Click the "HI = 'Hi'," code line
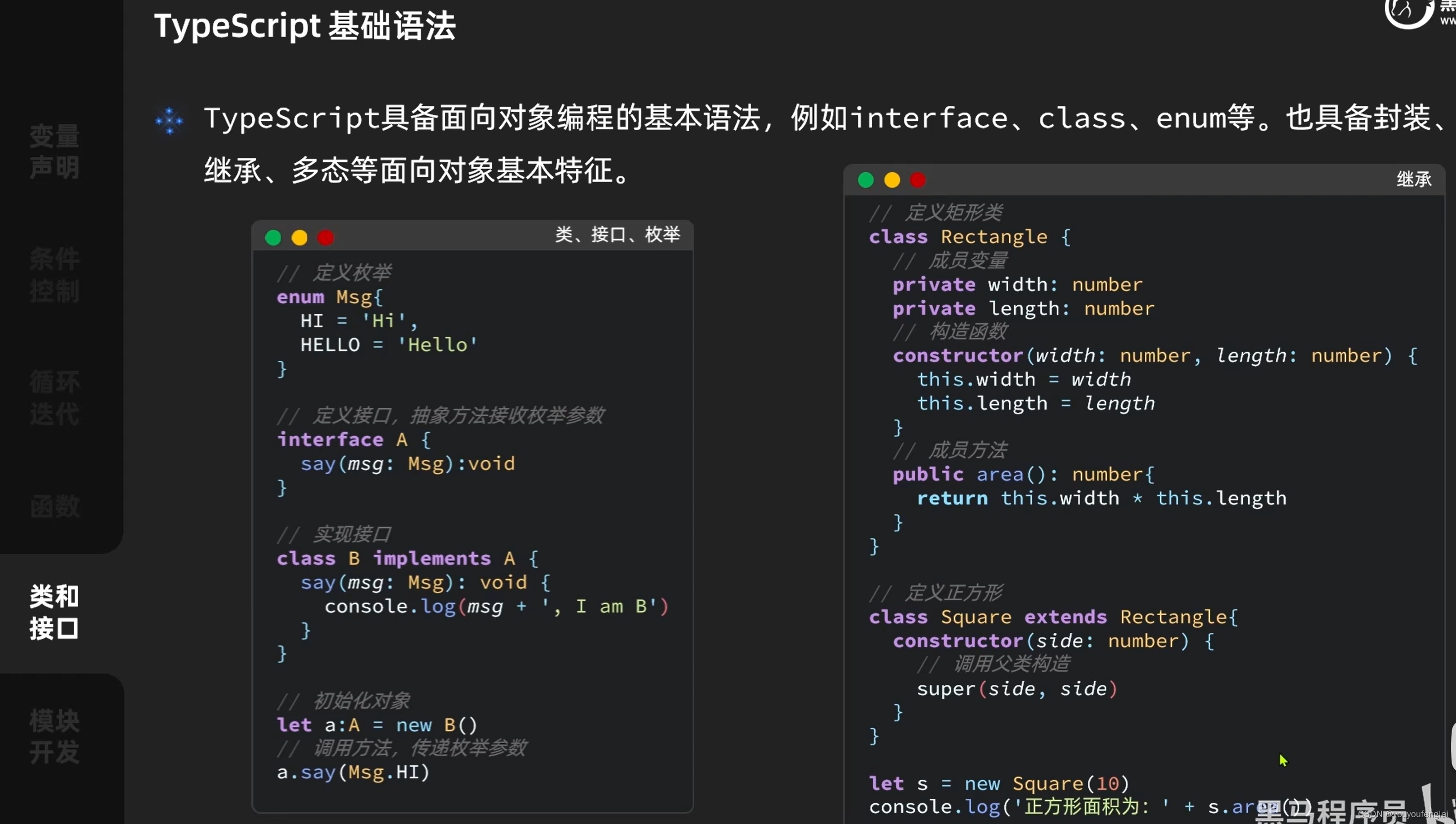Viewport: 1456px width, 824px height. point(359,321)
